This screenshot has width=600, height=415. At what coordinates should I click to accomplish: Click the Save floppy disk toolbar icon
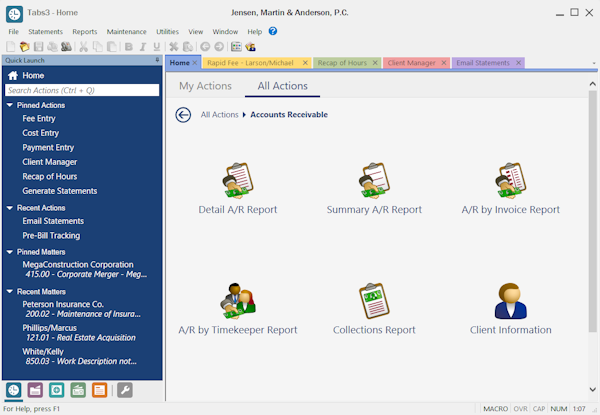[x=38, y=47]
